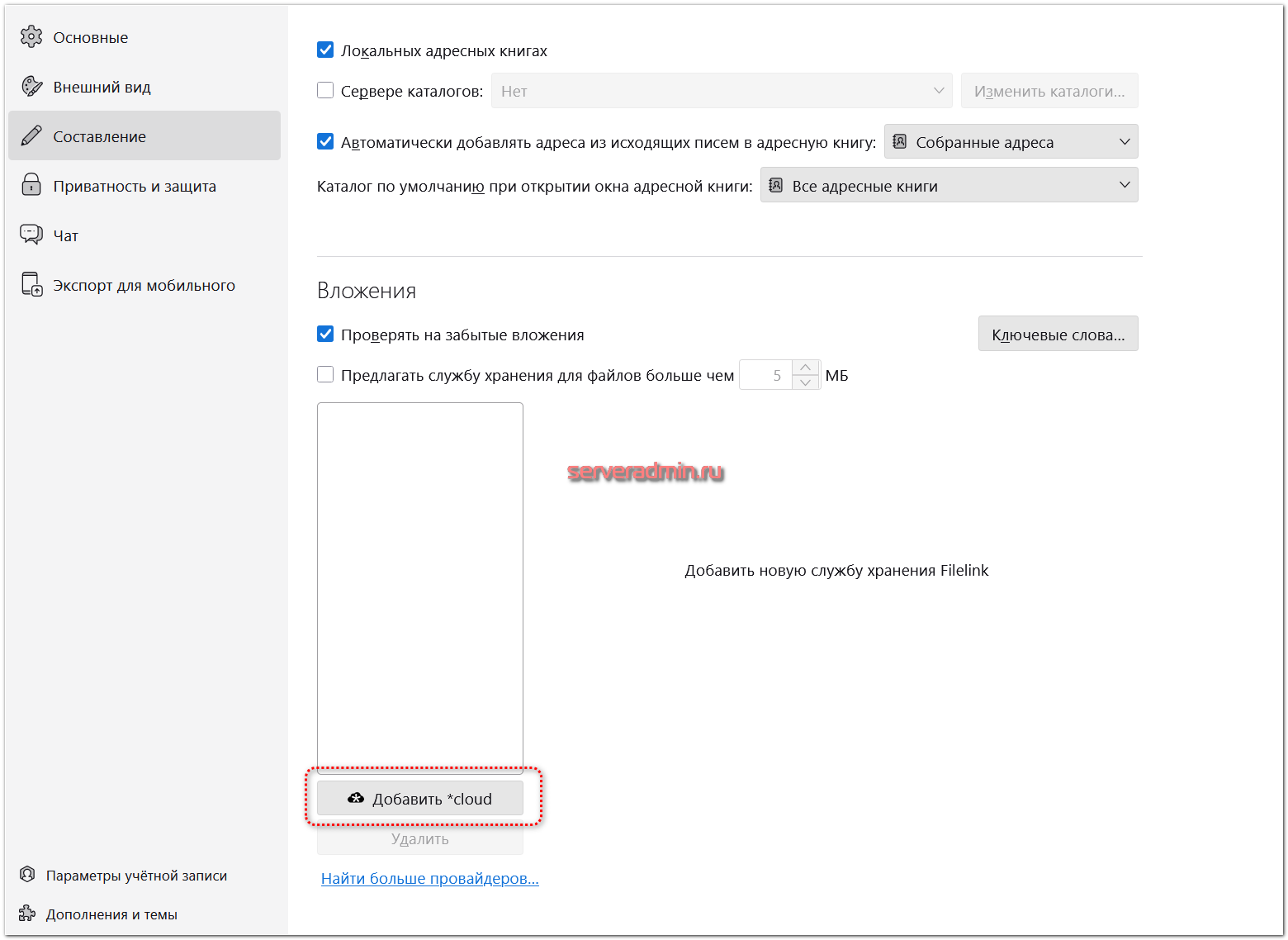Click the mobile export icon in sidebar
This screenshot has width=1288, height=940.
pos(31,285)
